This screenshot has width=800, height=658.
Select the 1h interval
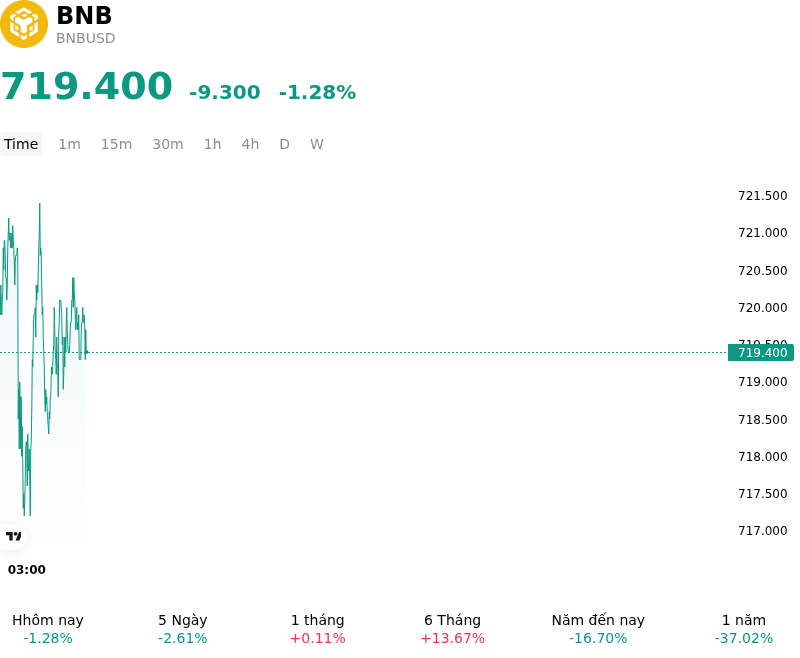tap(213, 144)
